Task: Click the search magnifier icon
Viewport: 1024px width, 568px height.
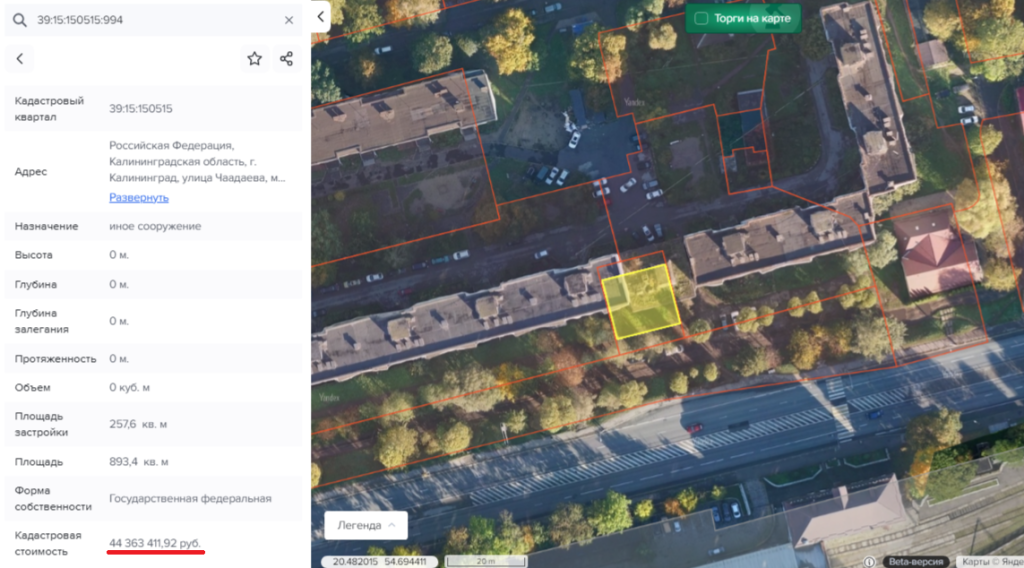Action: 20,20
